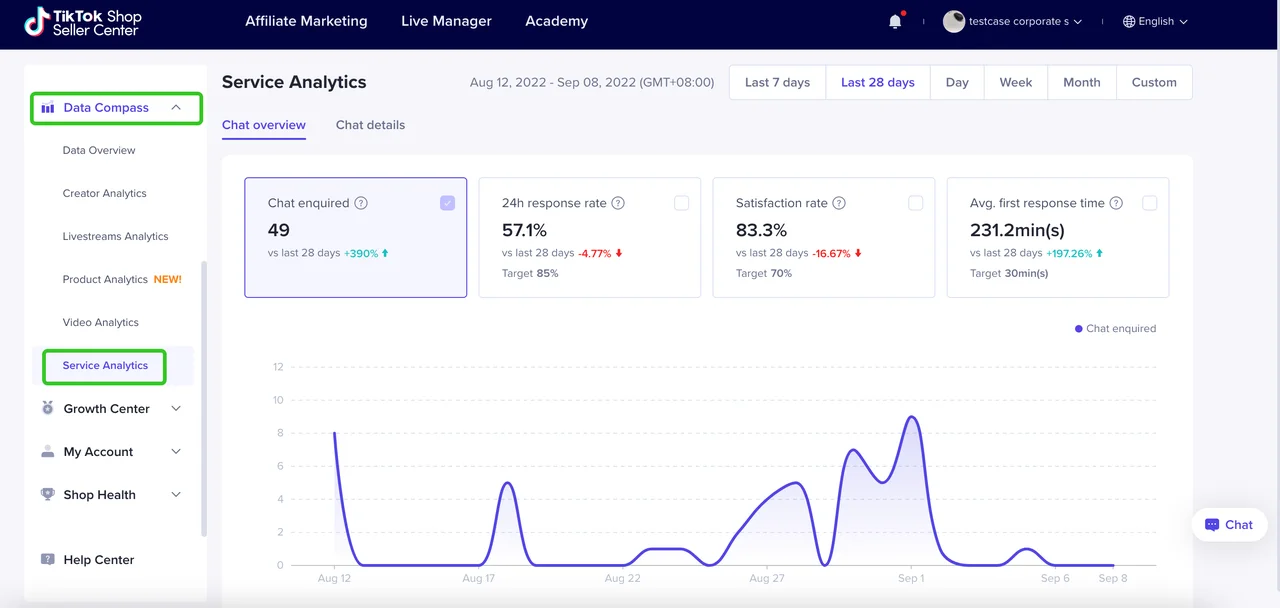Open the English language dropdown
Image resolution: width=1280 pixels, height=608 pixels.
click(x=1155, y=22)
